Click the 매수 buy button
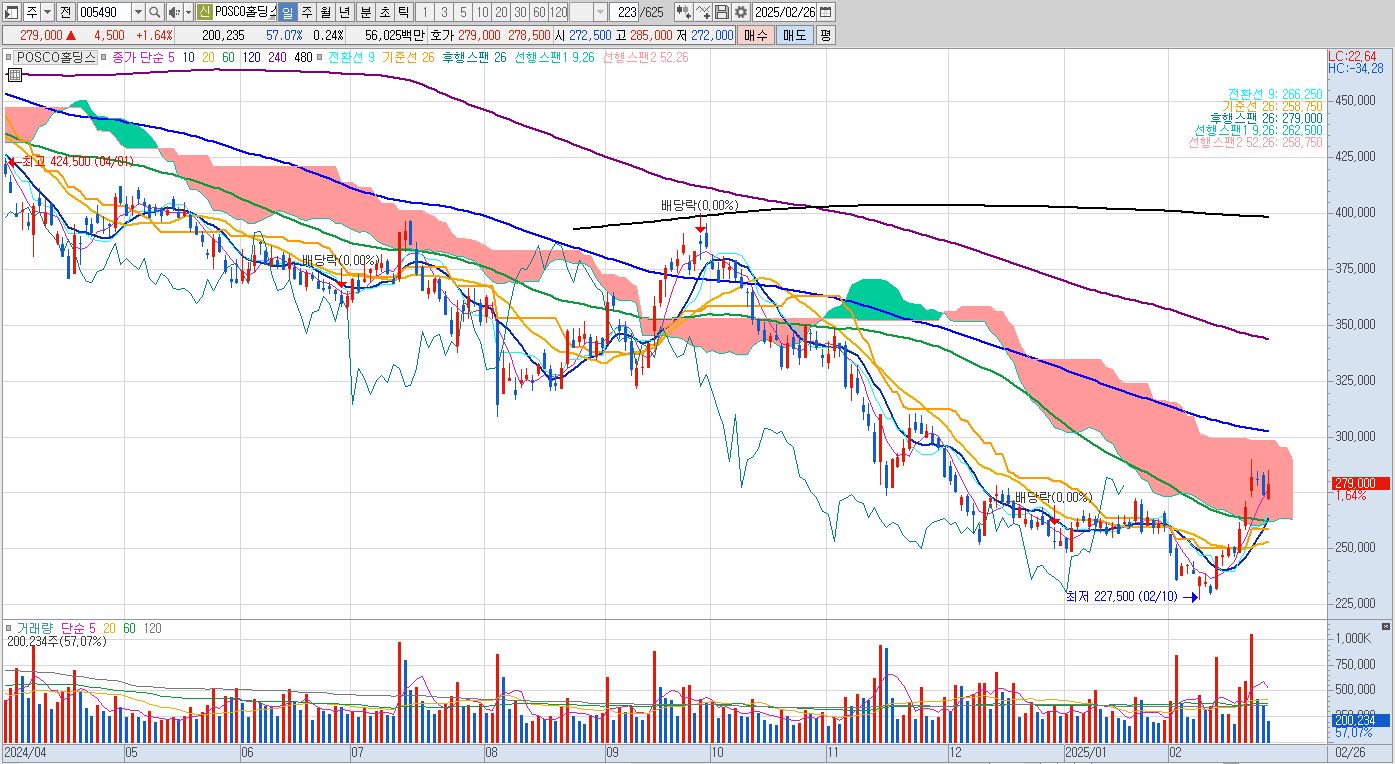This screenshot has width=1395, height=764. [x=755, y=35]
